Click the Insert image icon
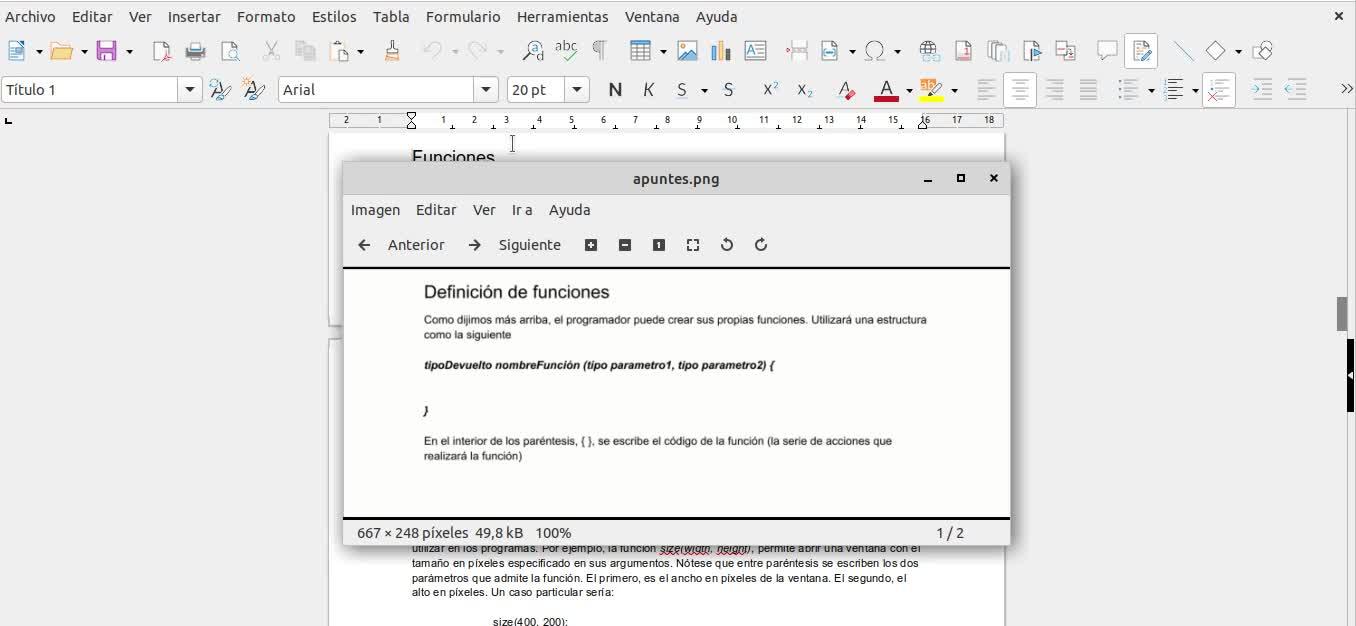 click(x=687, y=51)
